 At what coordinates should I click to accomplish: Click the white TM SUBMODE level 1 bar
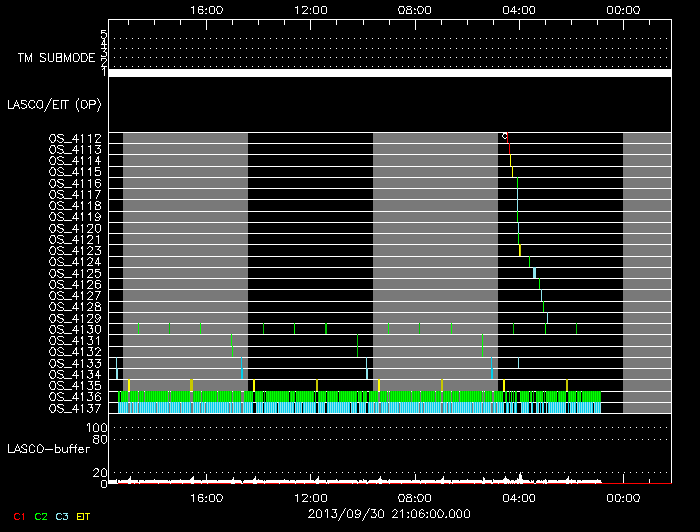389,72
